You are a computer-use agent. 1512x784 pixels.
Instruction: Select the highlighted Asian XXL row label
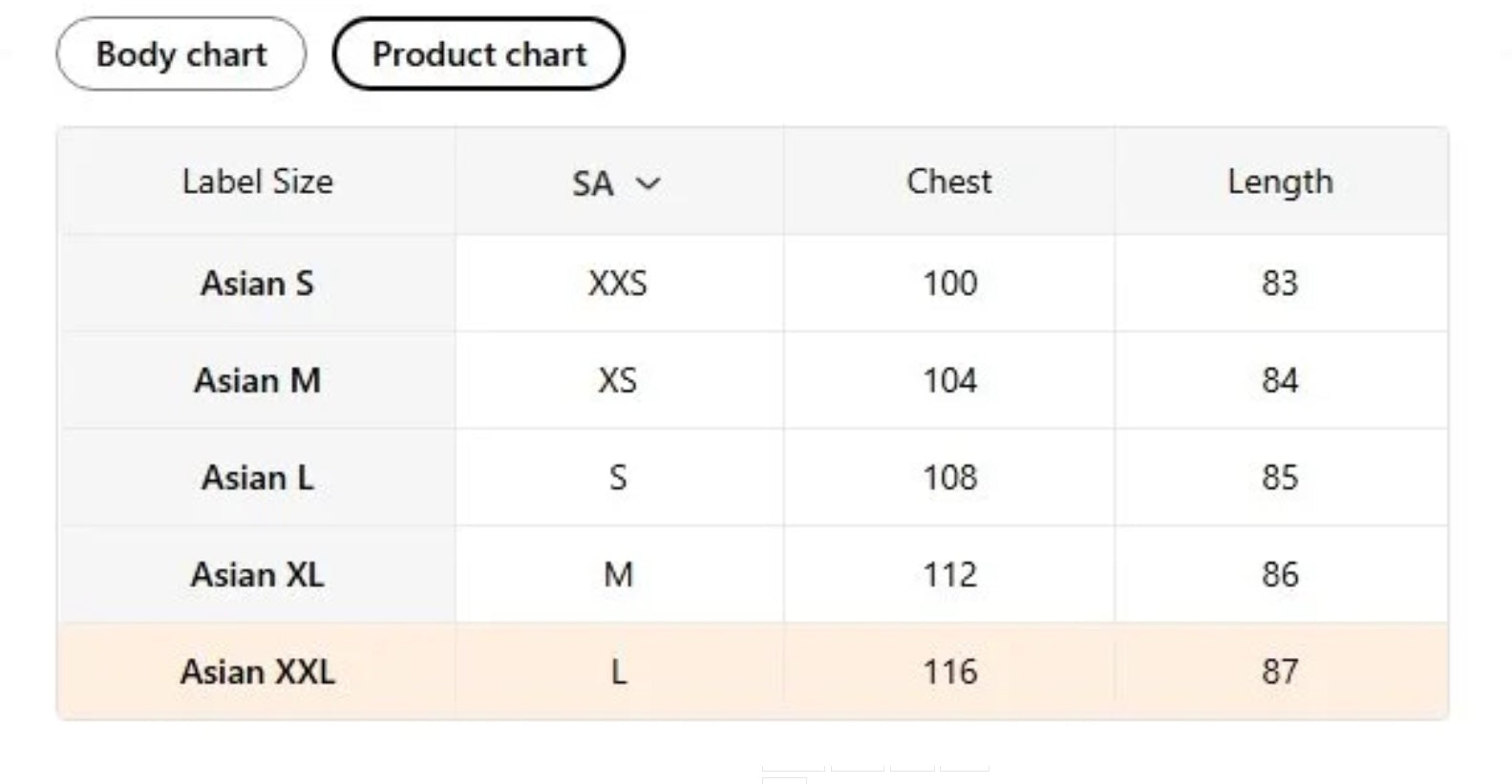[x=257, y=672]
